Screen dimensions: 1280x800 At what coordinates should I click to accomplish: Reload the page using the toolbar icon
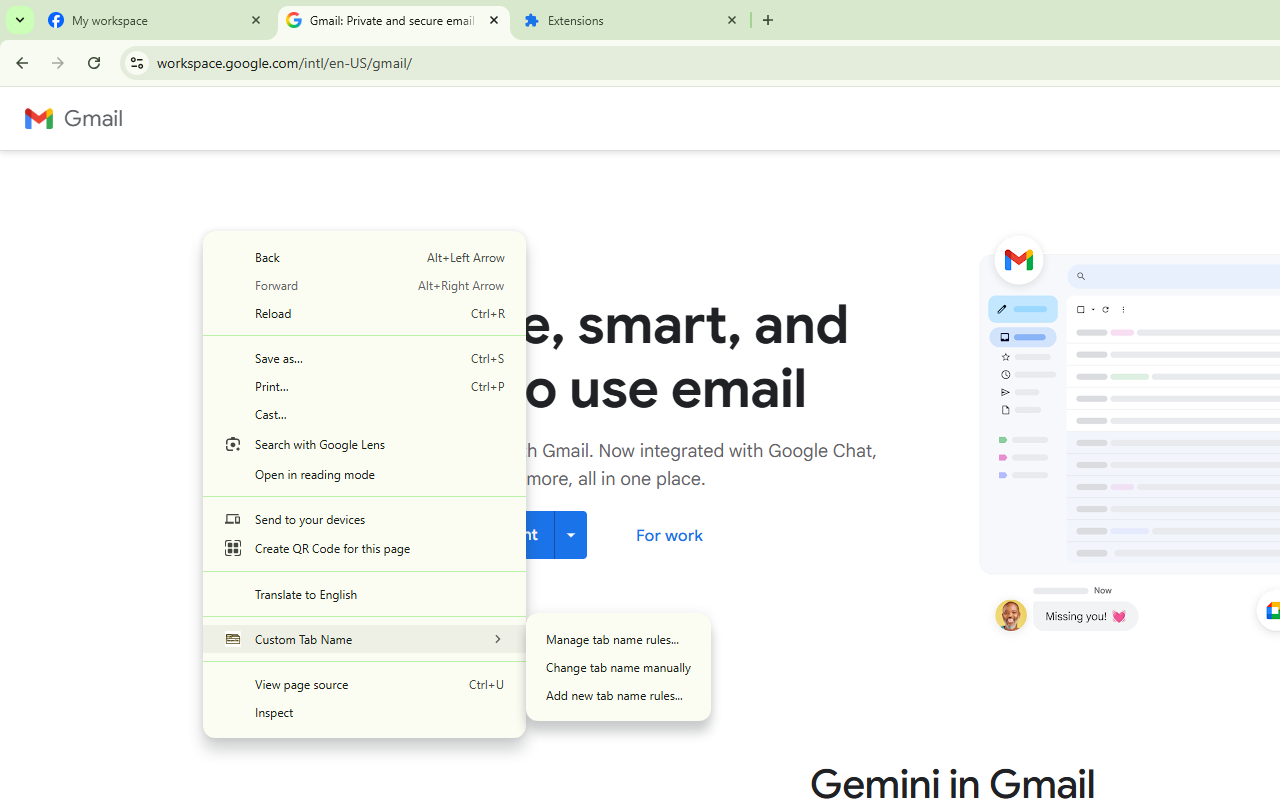click(x=93, y=62)
